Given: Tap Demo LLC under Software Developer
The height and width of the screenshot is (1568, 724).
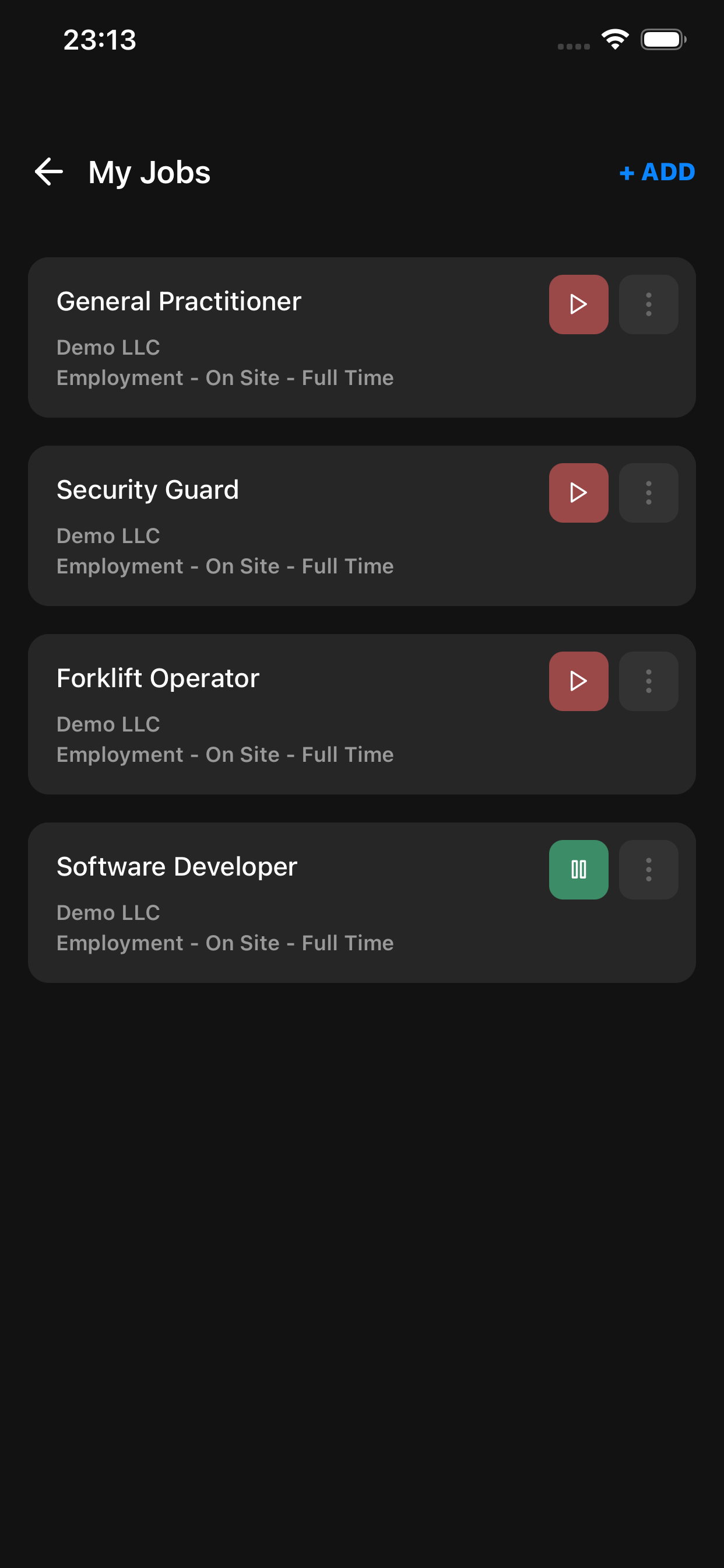Looking at the screenshot, I should (x=108, y=912).
